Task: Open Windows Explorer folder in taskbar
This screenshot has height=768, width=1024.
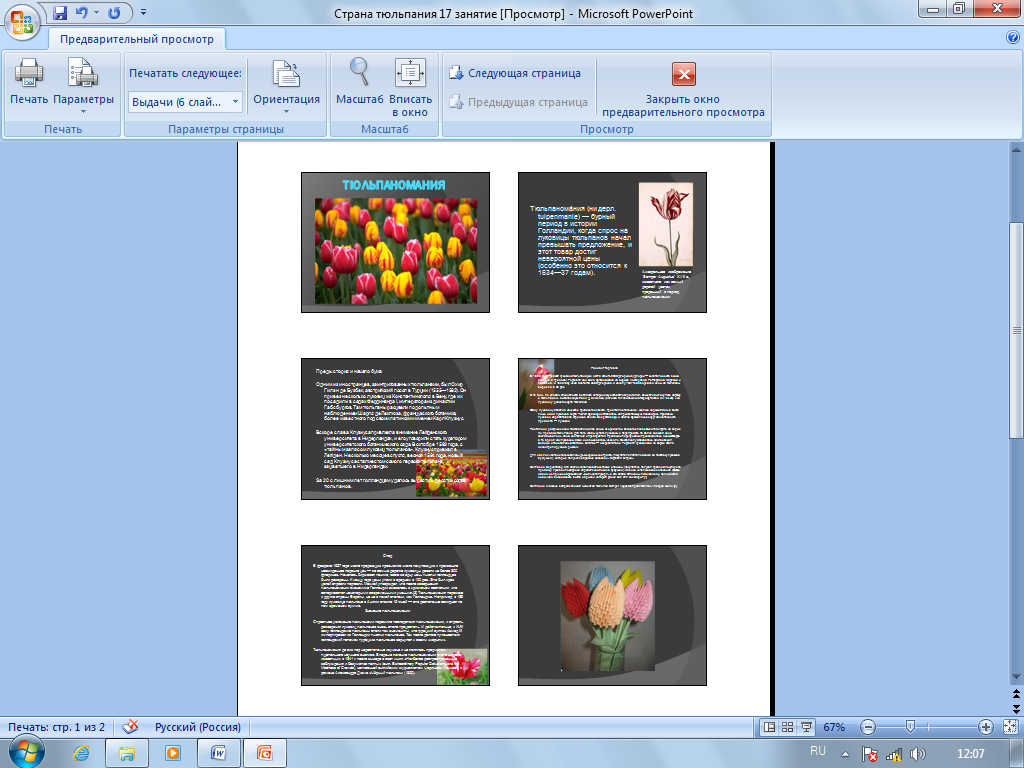Action: [x=127, y=753]
